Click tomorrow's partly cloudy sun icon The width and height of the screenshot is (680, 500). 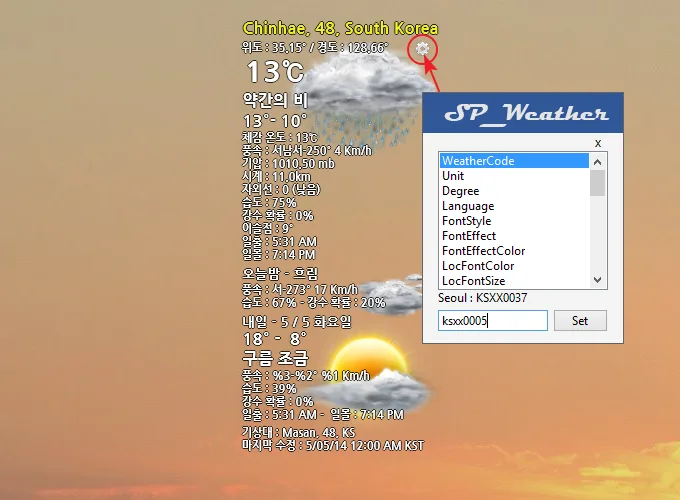(x=370, y=375)
